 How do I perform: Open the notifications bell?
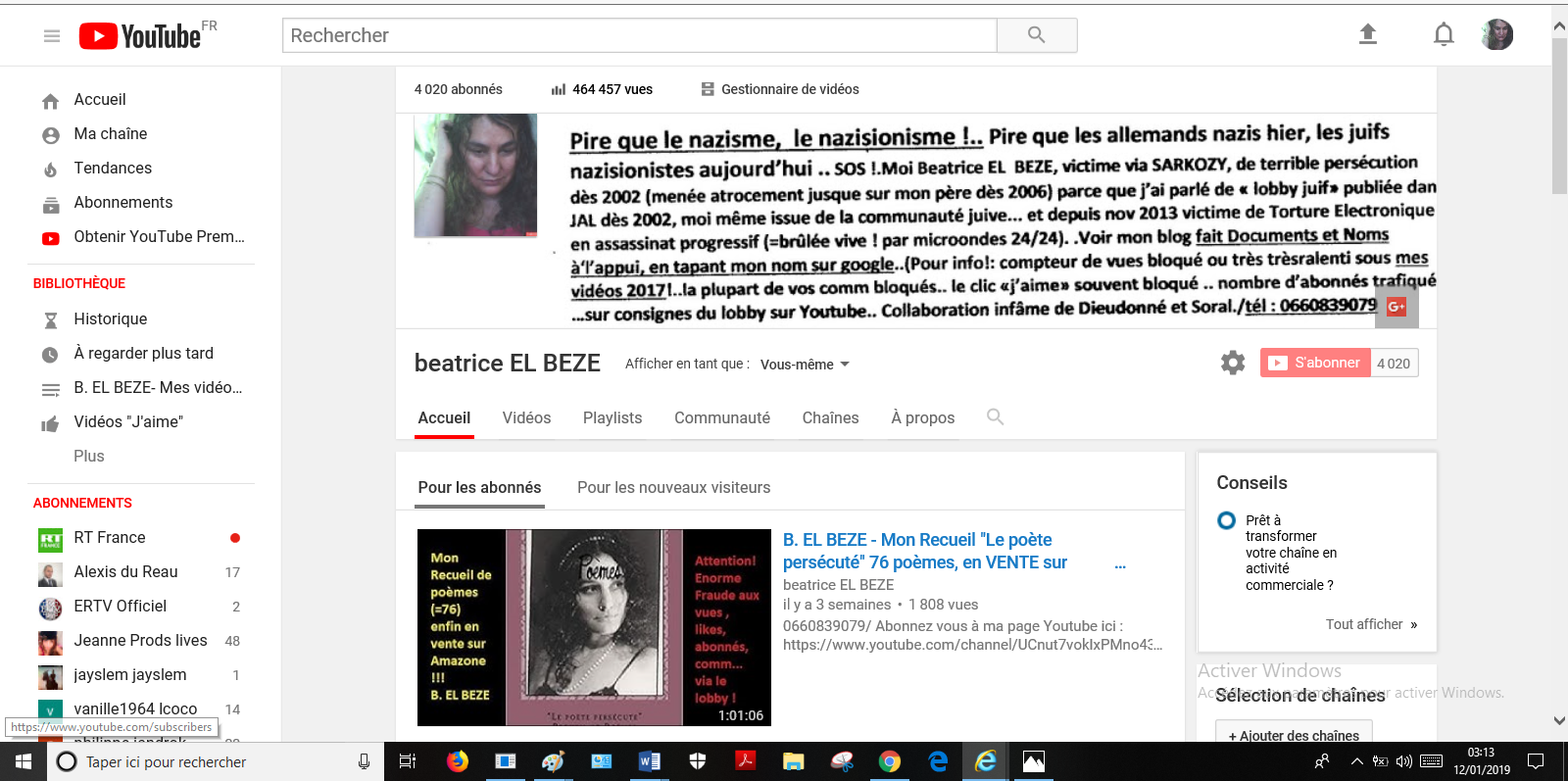click(x=1444, y=35)
